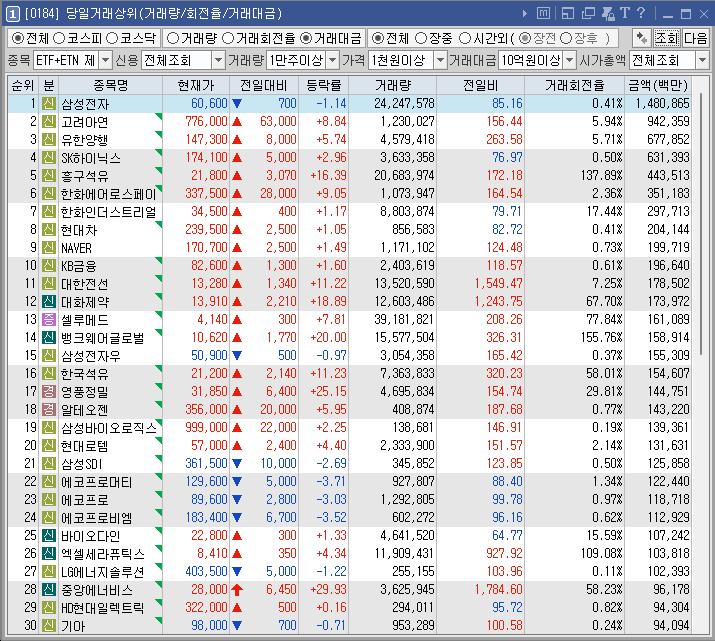The width and height of the screenshot is (715, 641).
Task: Open the 종목 ETF+ETN 제외 dropdown
Action: (105, 60)
